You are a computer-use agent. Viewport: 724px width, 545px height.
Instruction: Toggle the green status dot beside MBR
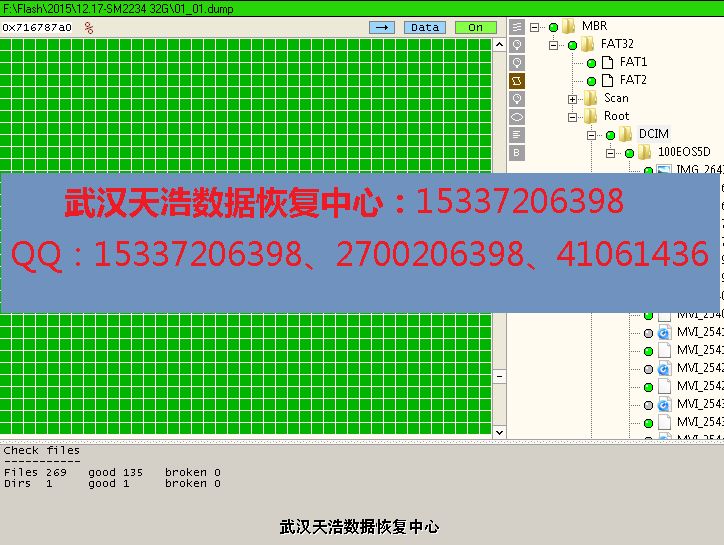pyautogui.click(x=554, y=27)
